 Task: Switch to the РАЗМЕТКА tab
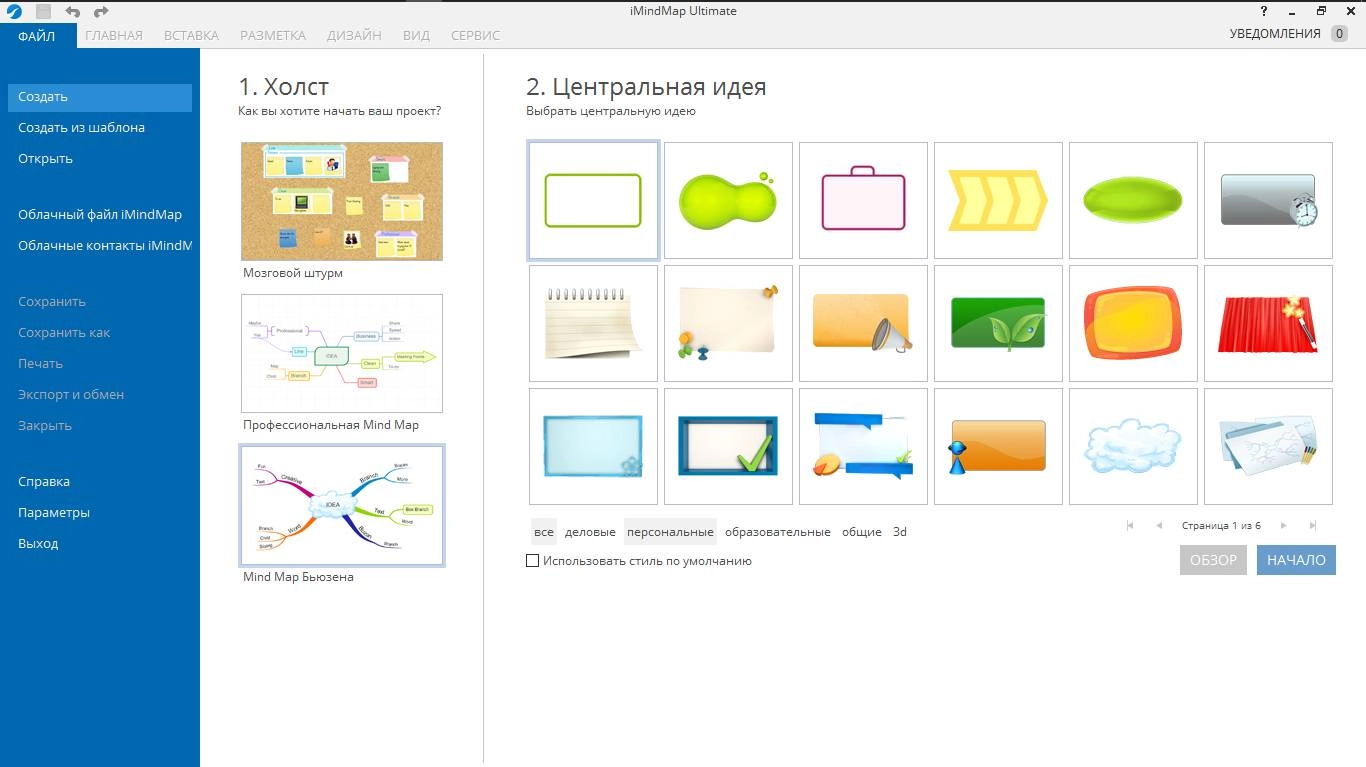pos(273,35)
